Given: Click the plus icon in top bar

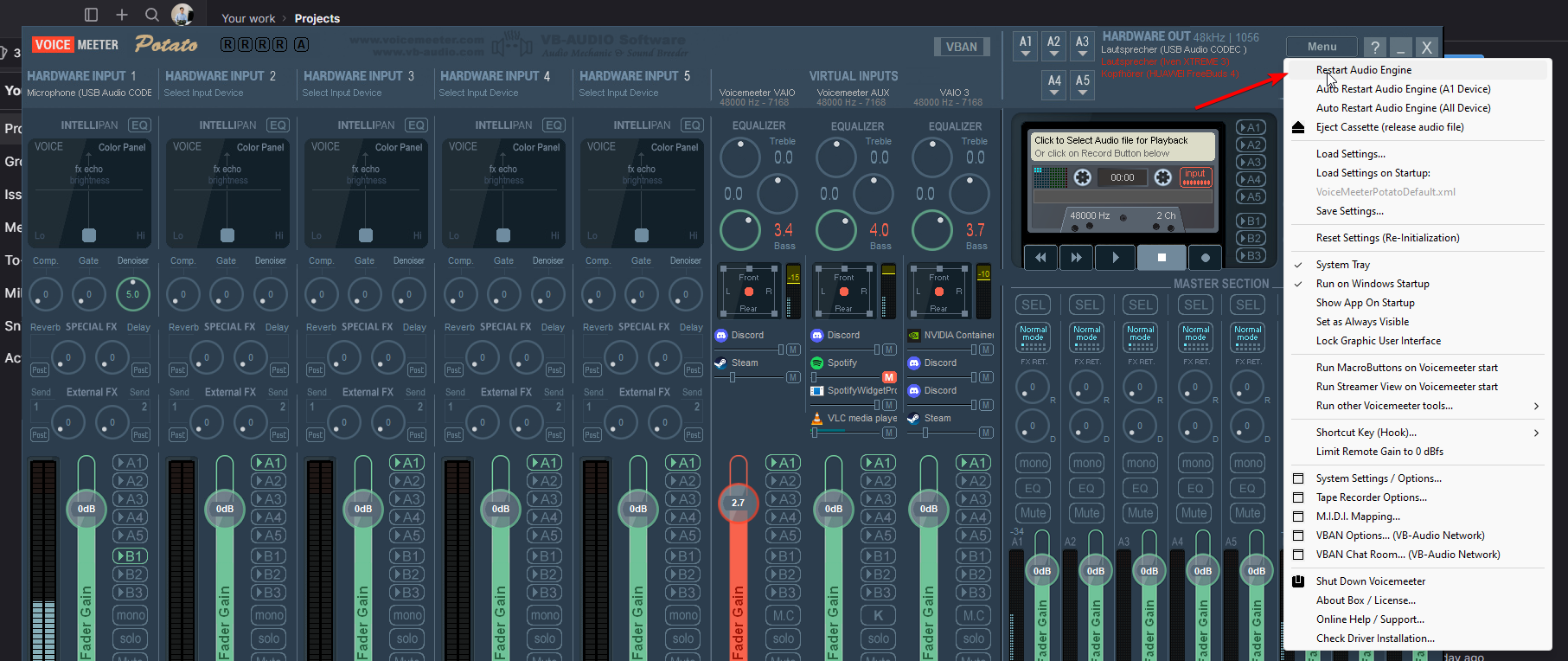Looking at the screenshot, I should pyautogui.click(x=122, y=15).
